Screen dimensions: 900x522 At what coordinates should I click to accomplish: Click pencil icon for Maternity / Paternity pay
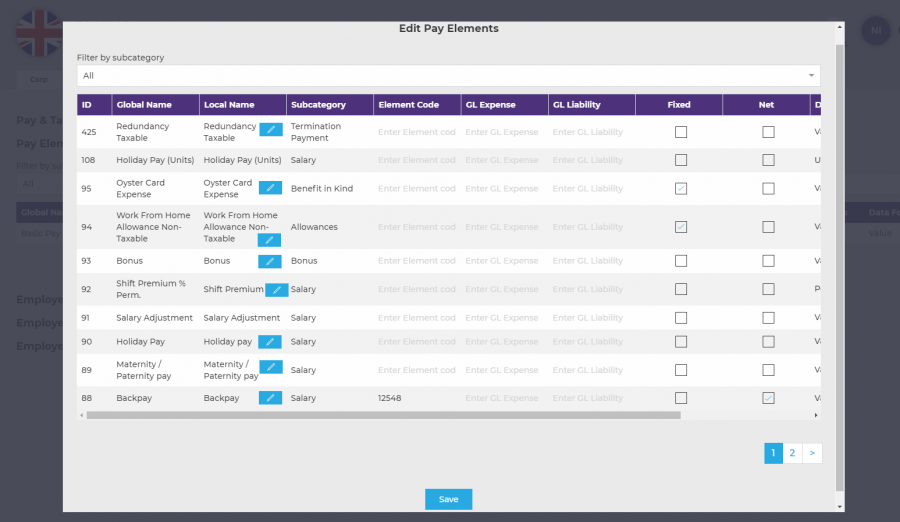271,367
